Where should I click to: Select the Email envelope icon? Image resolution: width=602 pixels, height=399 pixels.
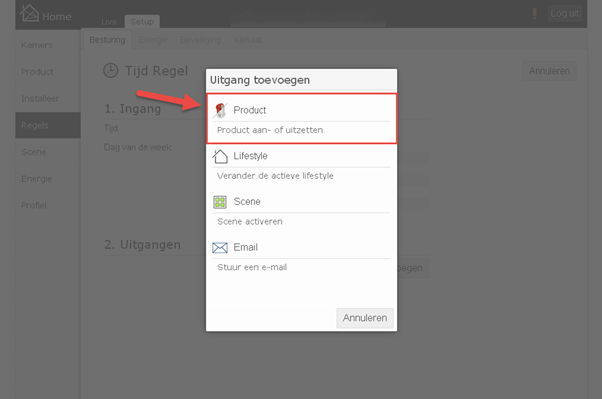click(x=220, y=248)
